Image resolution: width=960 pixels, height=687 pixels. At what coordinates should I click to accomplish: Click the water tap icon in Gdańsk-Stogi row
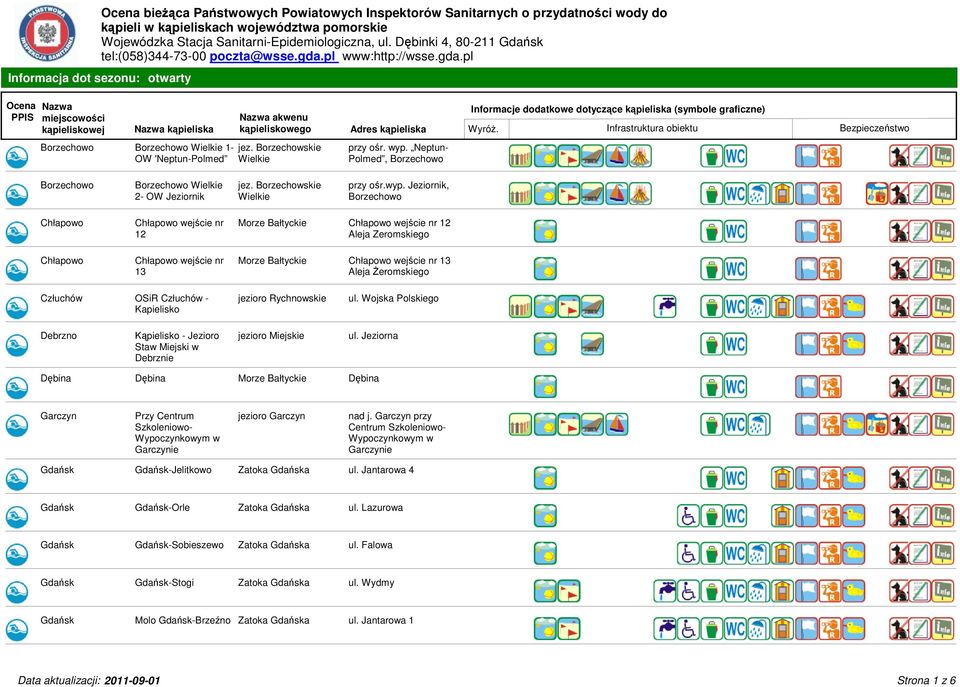pyautogui.click(x=665, y=591)
